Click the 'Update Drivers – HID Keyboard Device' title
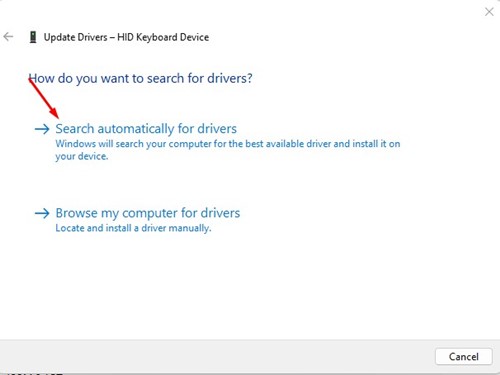Screen dimensions: 500x375 click(126, 37)
